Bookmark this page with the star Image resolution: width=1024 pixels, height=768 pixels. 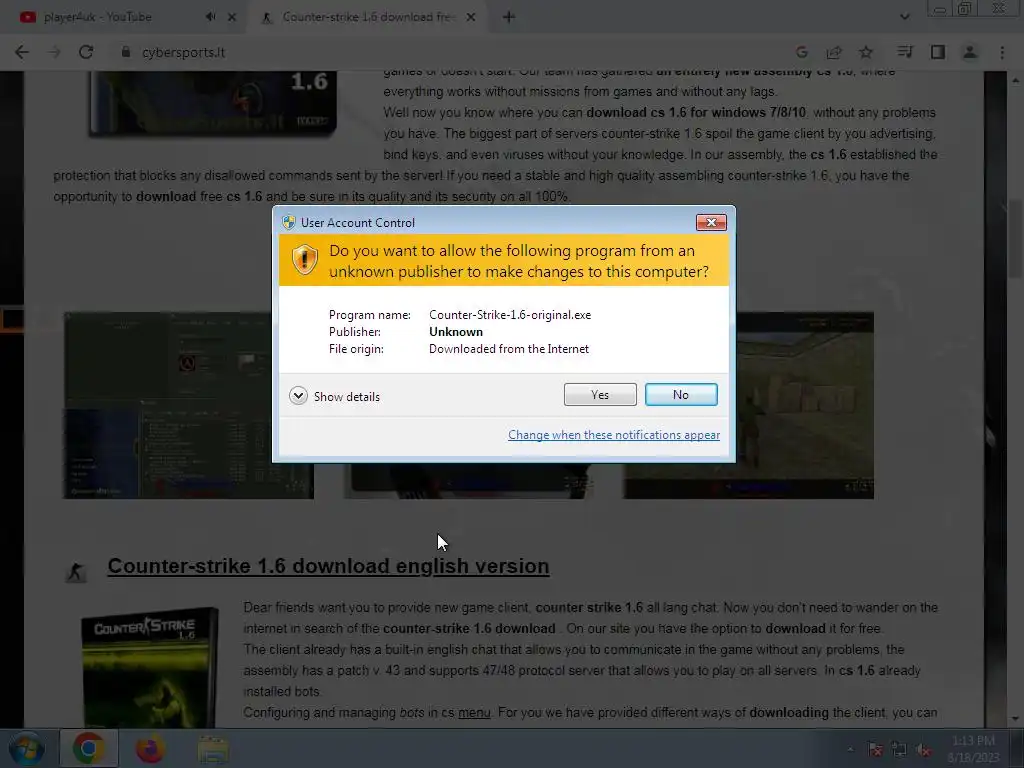866,52
